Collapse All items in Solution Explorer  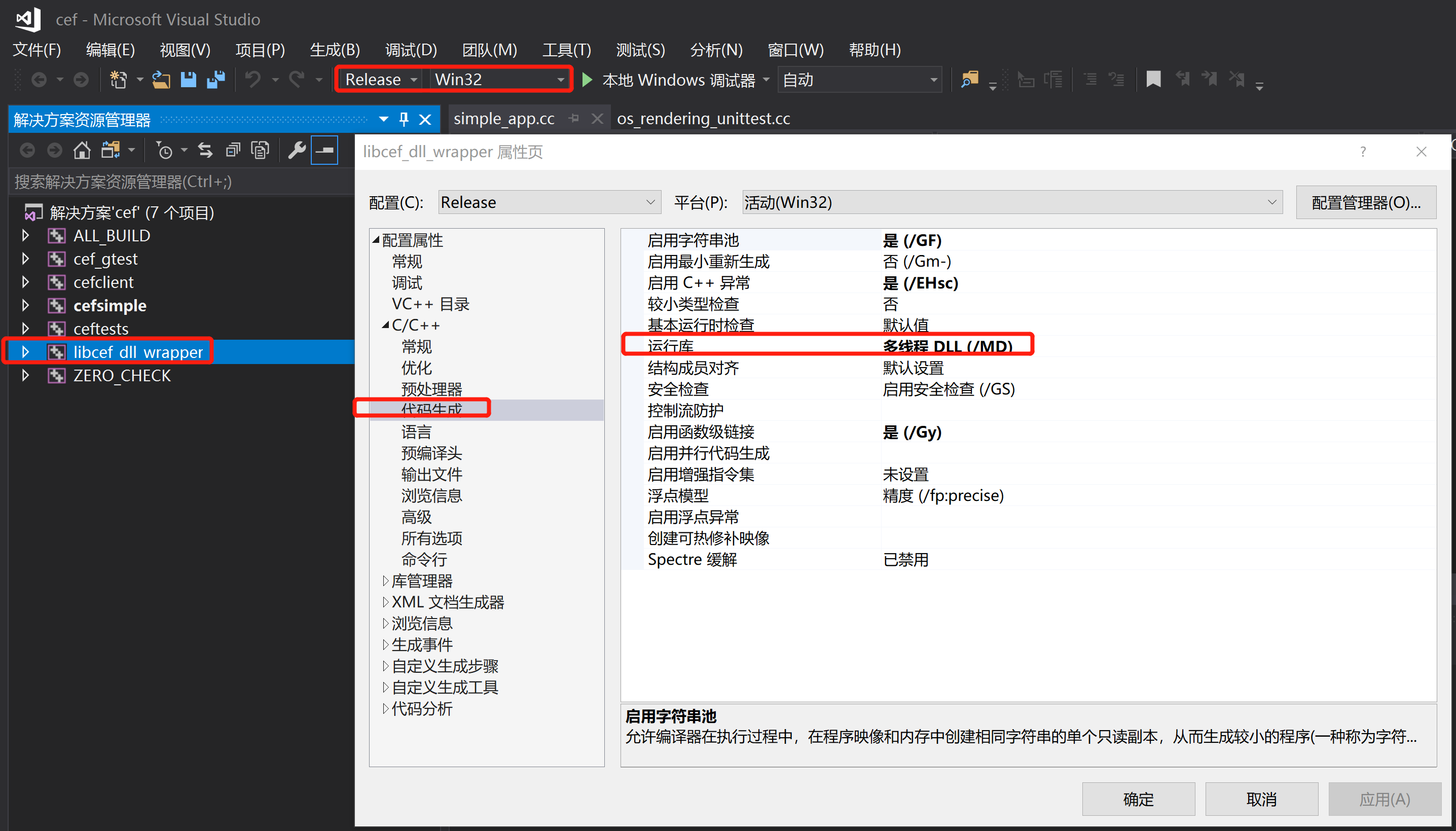click(x=232, y=150)
